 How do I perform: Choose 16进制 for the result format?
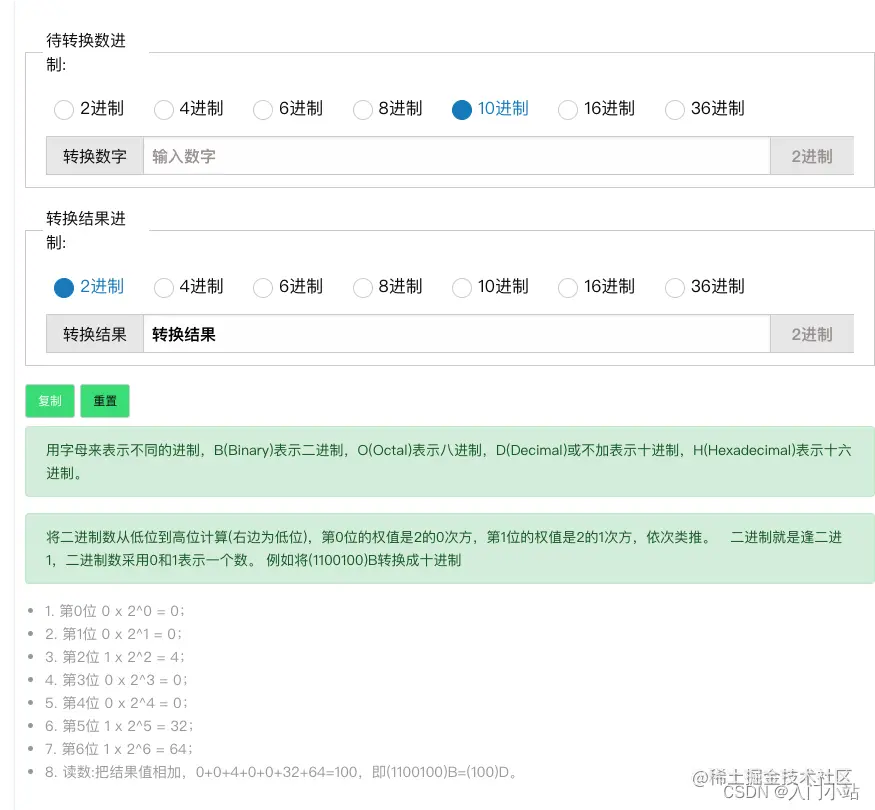click(x=567, y=287)
